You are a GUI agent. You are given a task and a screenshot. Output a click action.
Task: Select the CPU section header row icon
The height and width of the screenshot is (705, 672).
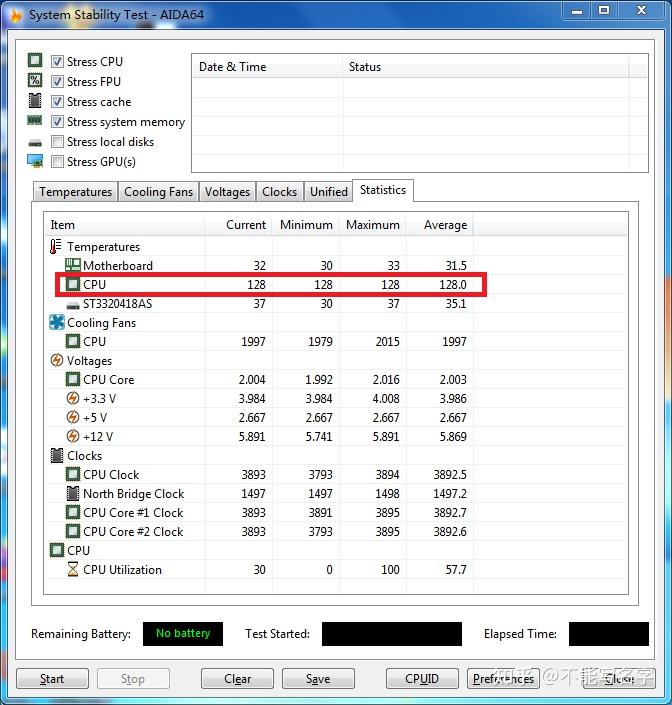tap(57, 550)
